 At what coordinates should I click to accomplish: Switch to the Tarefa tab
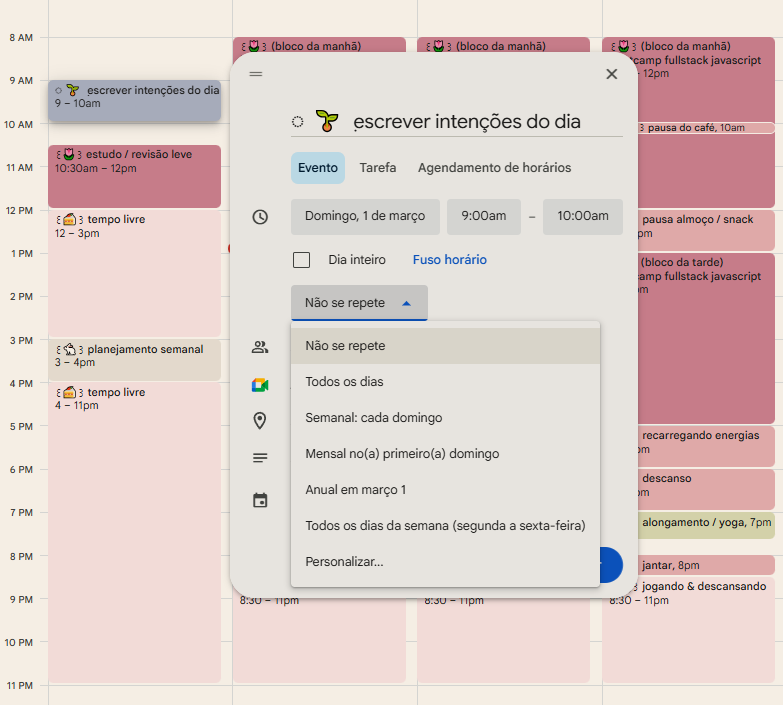point(378,168)
